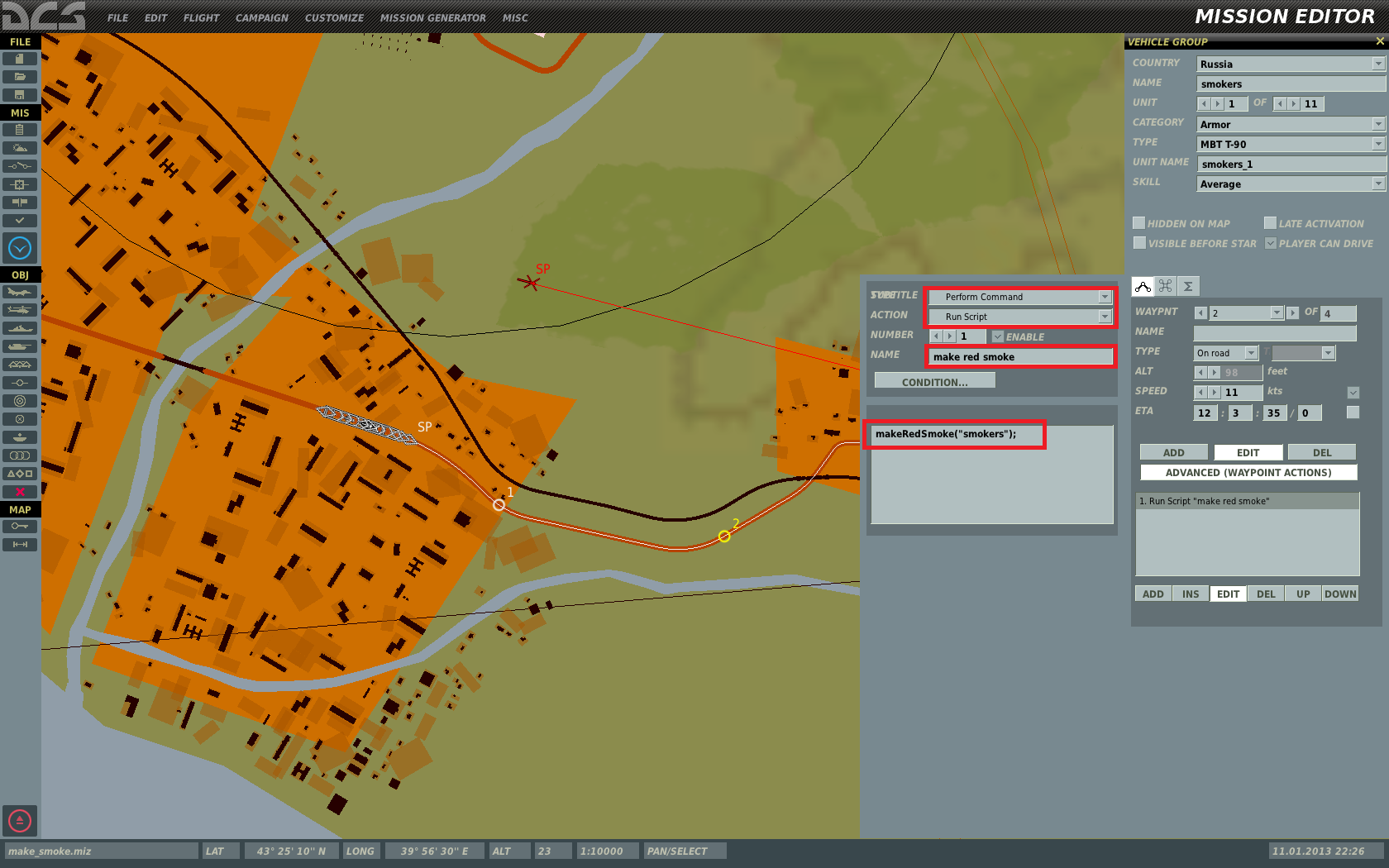1389x868 pixels.
Task: Click the line-with-diamond icon in OBJ
Action: point(20,383)
